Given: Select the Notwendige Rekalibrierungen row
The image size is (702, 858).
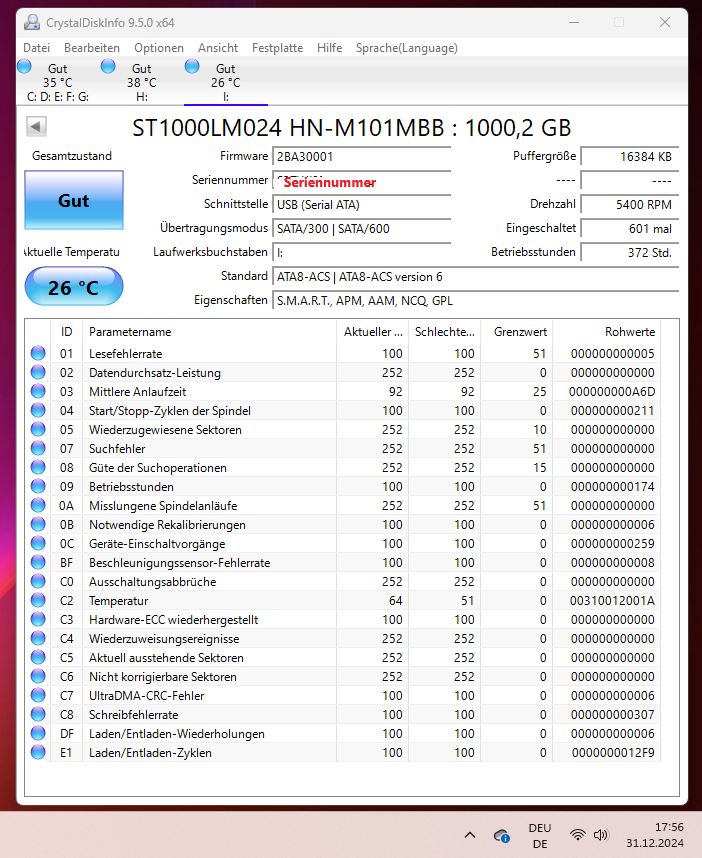Looking at the screenshot, I should point(343,524).
